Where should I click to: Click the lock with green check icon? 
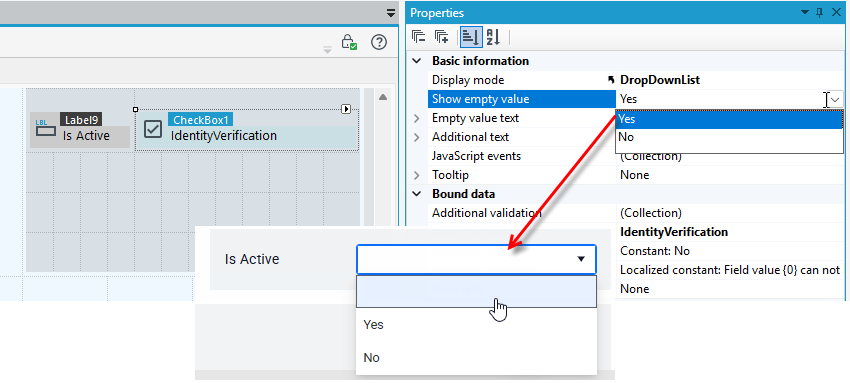tap(349, 42)
